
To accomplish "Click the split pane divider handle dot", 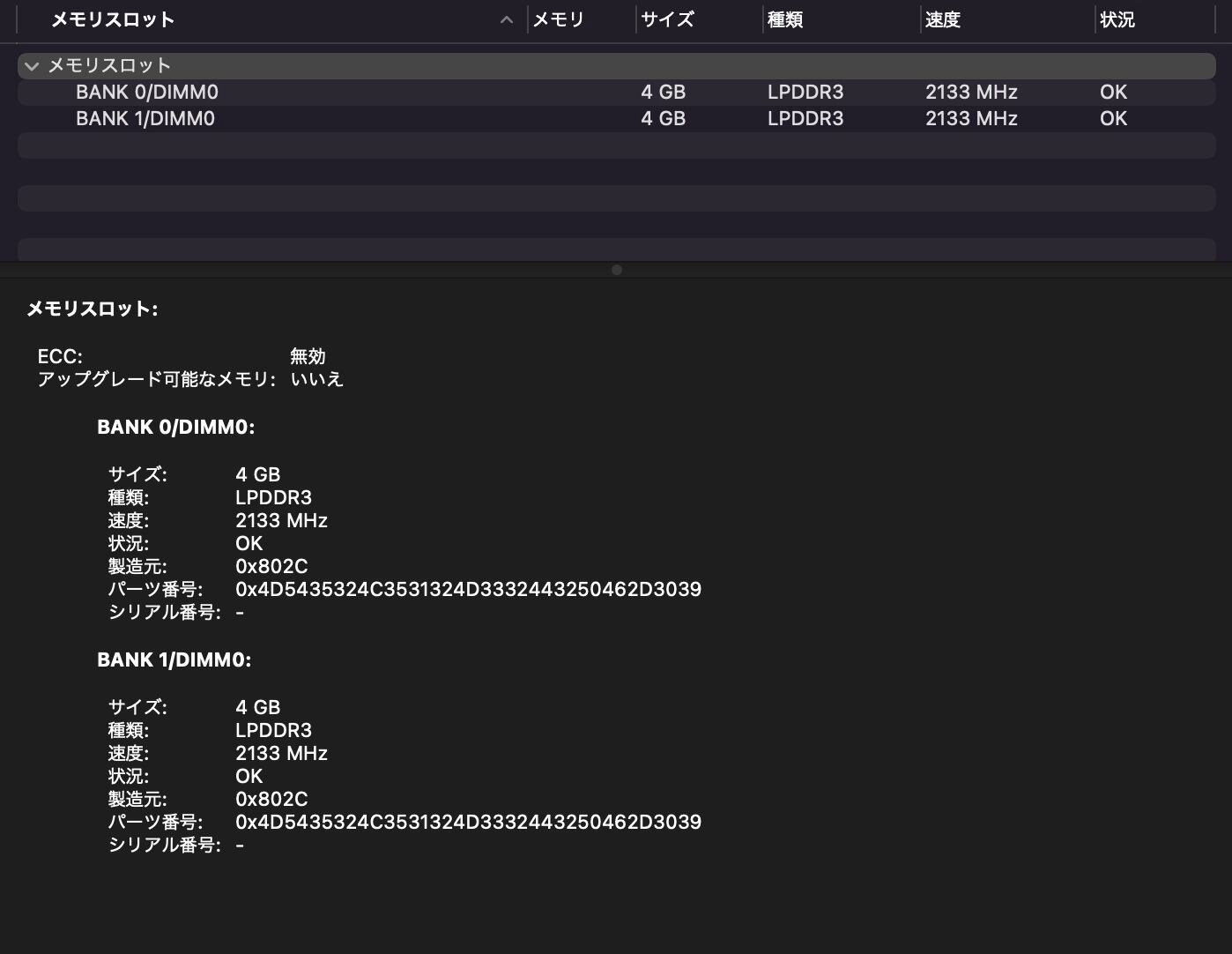I will tap(617, 270).
